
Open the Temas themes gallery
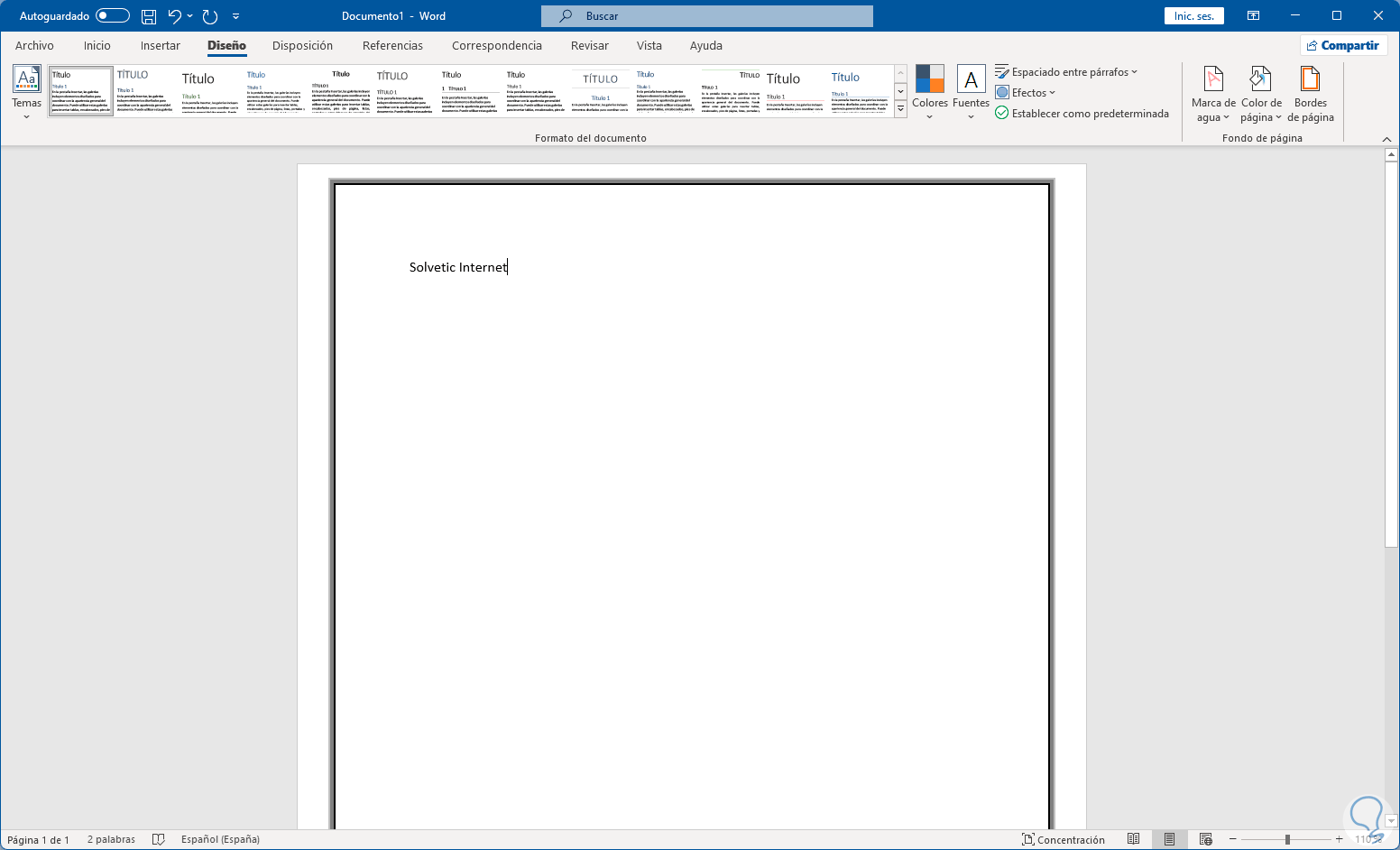coord(27,92)
